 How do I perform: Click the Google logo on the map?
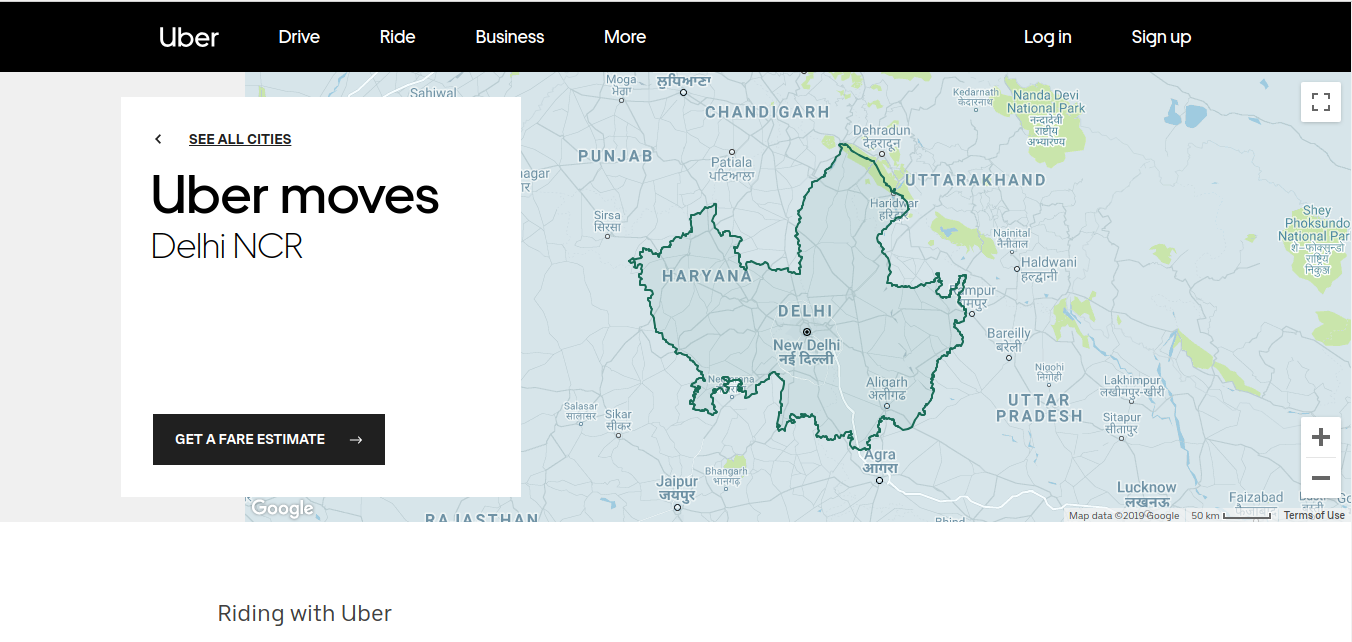click(x=282, y=508)
